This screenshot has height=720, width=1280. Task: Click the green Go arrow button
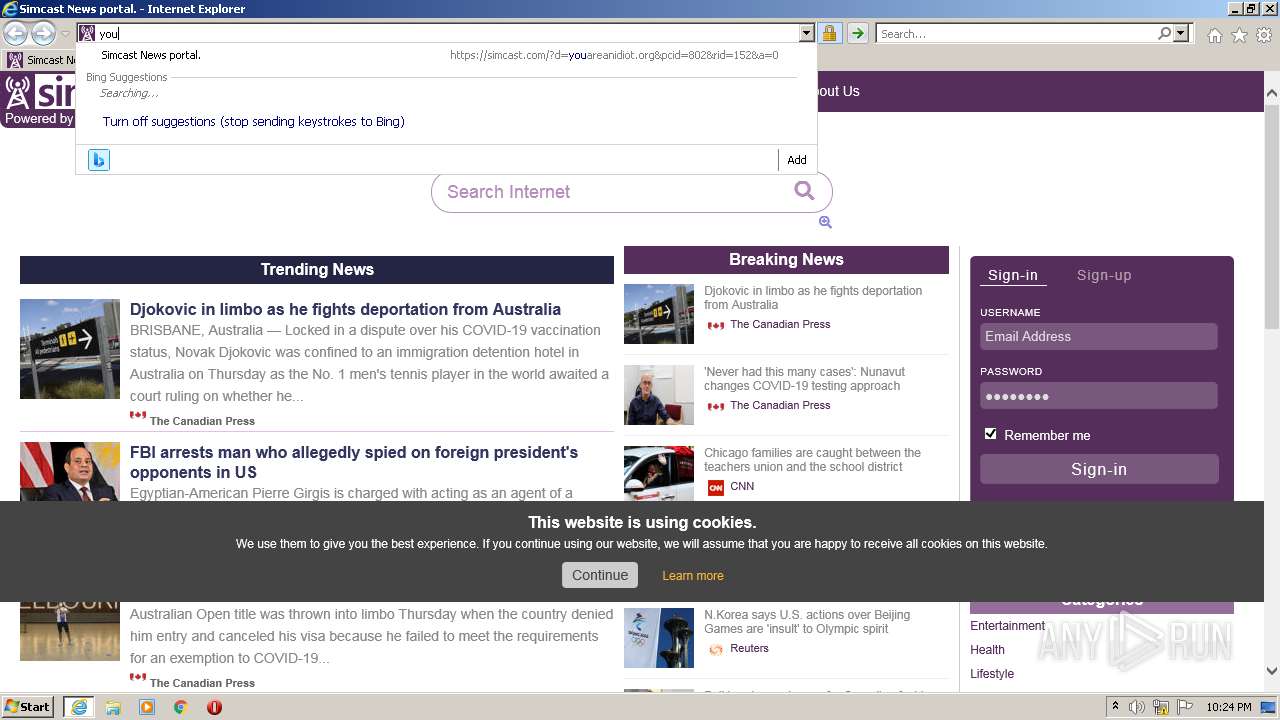tap(857, 34)
